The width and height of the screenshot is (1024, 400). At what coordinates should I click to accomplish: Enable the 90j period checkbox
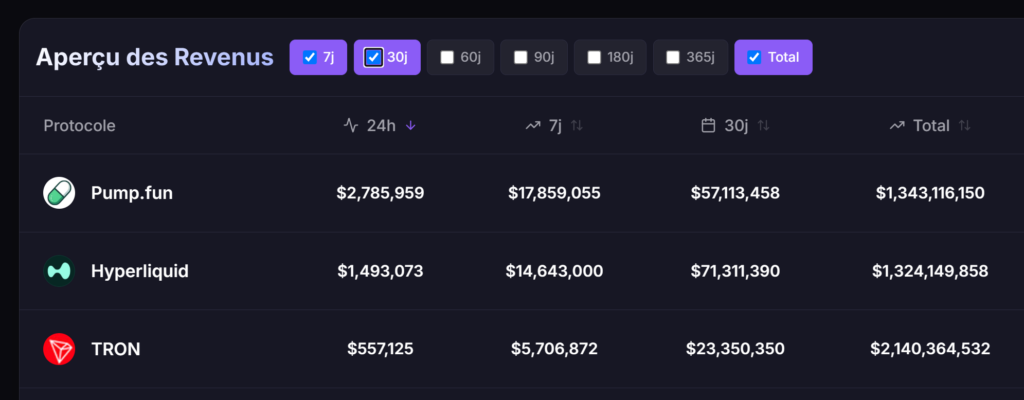pyautogui.click(x=520, y=58)
